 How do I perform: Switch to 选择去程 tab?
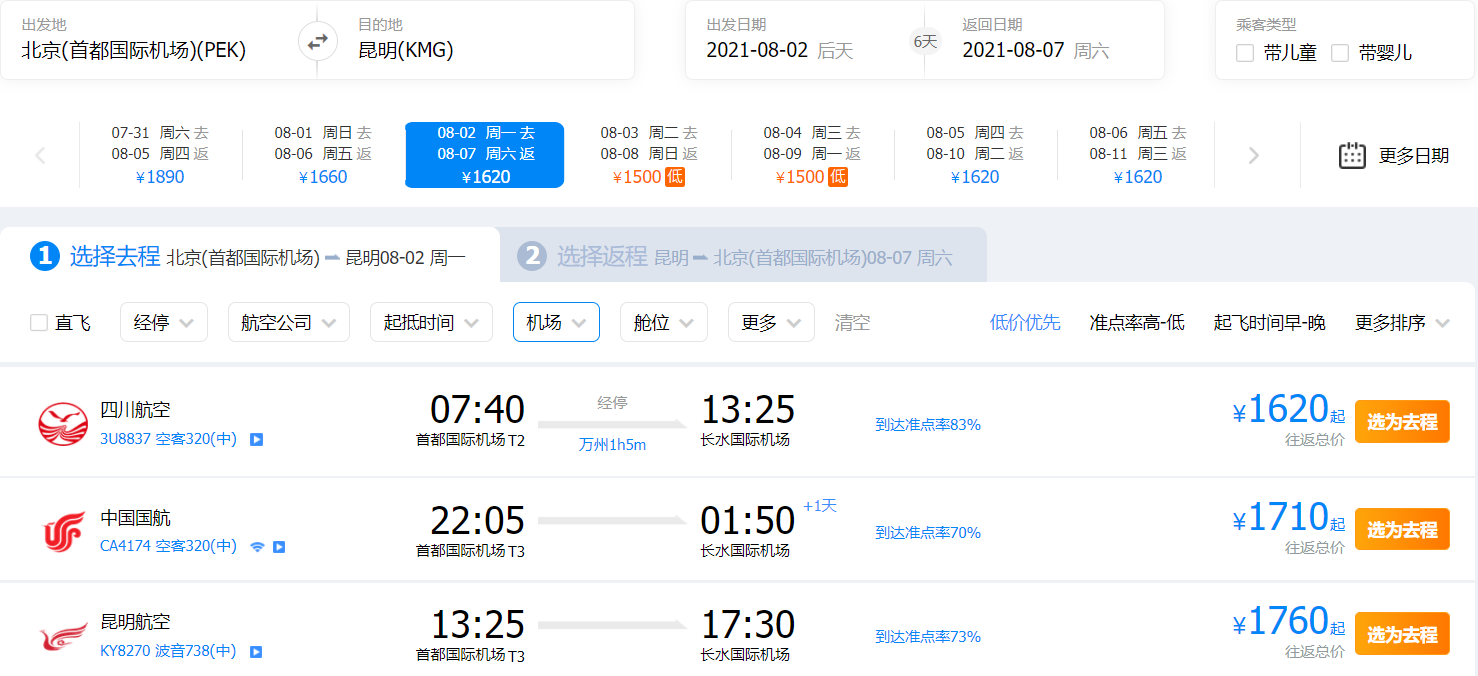[x=250, y=256]
